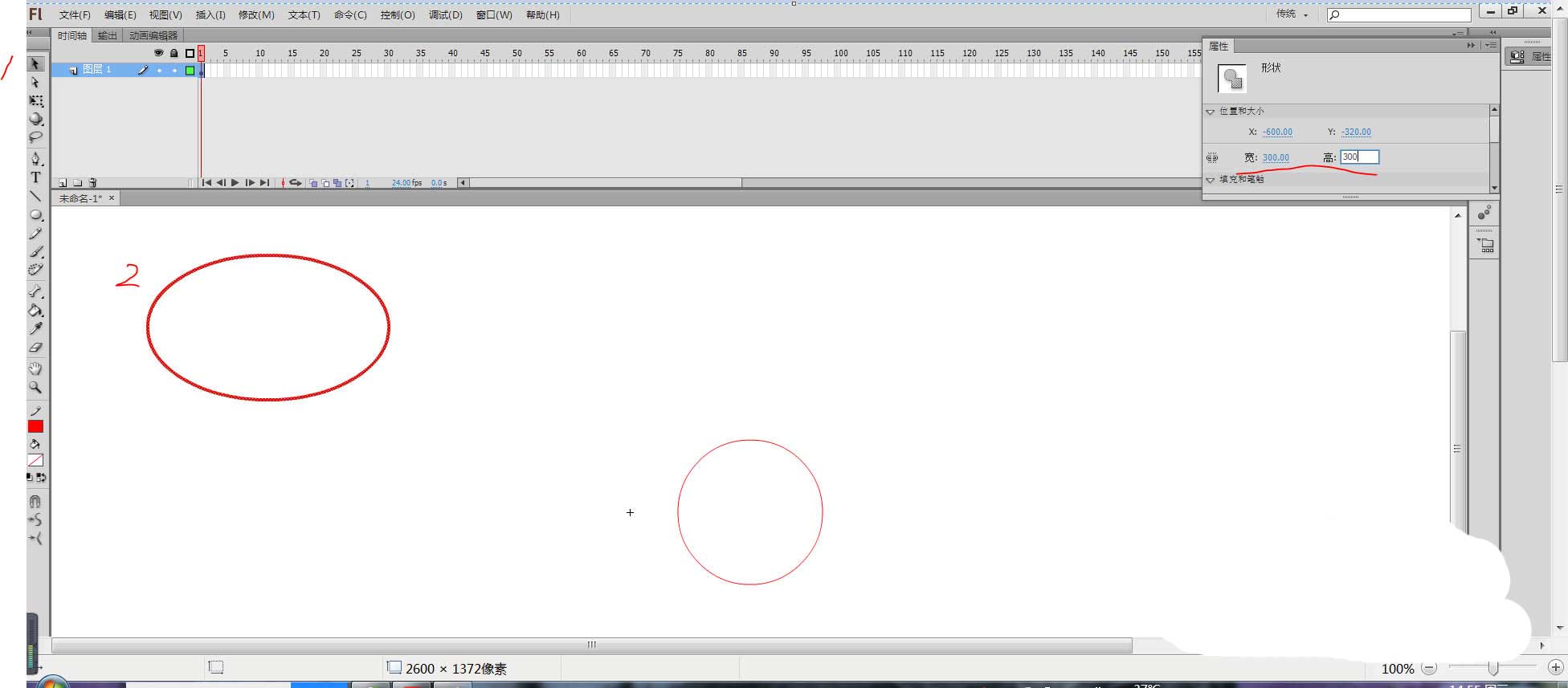Open the 文件(F) menu
Viewport: 1568px width, 688px height.
click(75, 15)
